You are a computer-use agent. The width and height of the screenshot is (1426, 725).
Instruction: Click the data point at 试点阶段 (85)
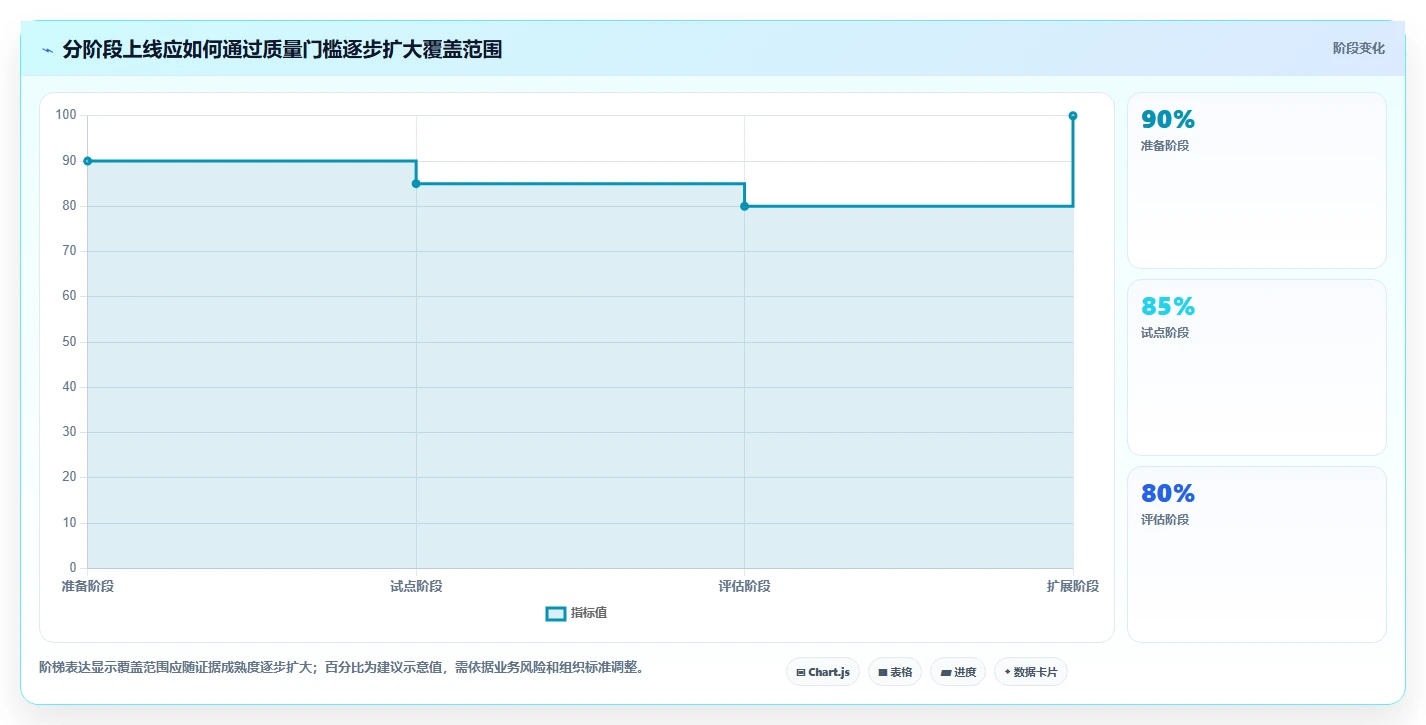(416, 183)
